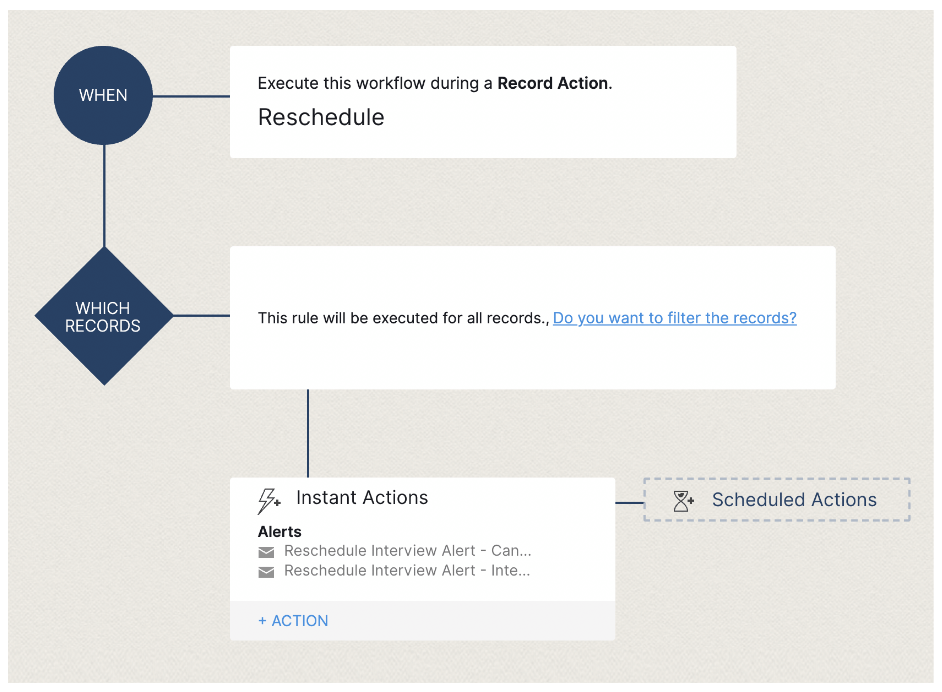Click envelope icon beside the Interviewer alert
Viewport: 942px width, 692px height.
point(266,572)
